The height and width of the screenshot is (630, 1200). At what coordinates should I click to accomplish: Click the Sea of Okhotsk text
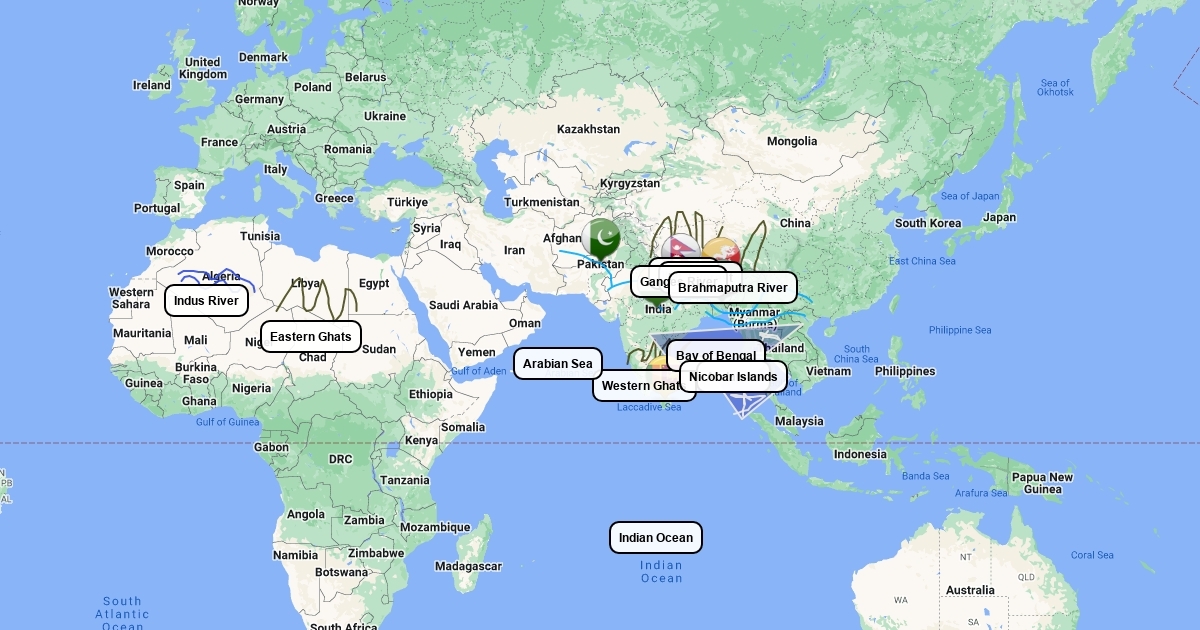pos(1055,87)
